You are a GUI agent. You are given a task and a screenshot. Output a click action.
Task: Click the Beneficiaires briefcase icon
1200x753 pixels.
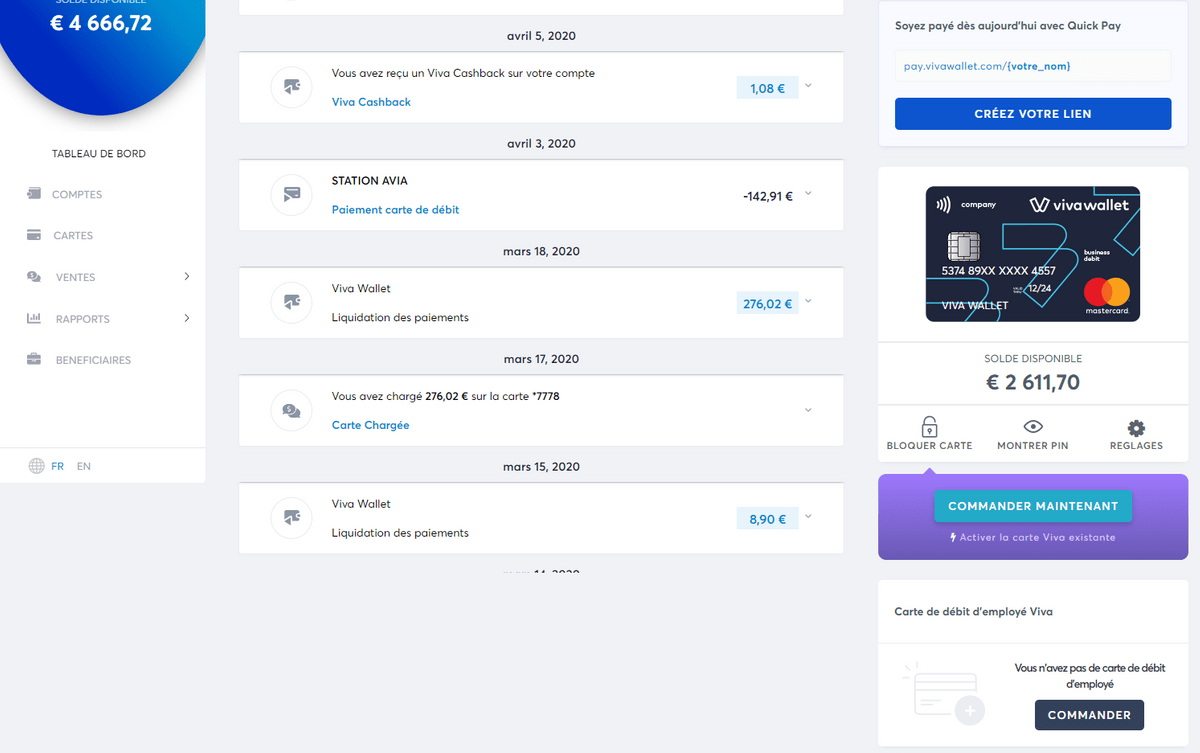pos(34,360)
